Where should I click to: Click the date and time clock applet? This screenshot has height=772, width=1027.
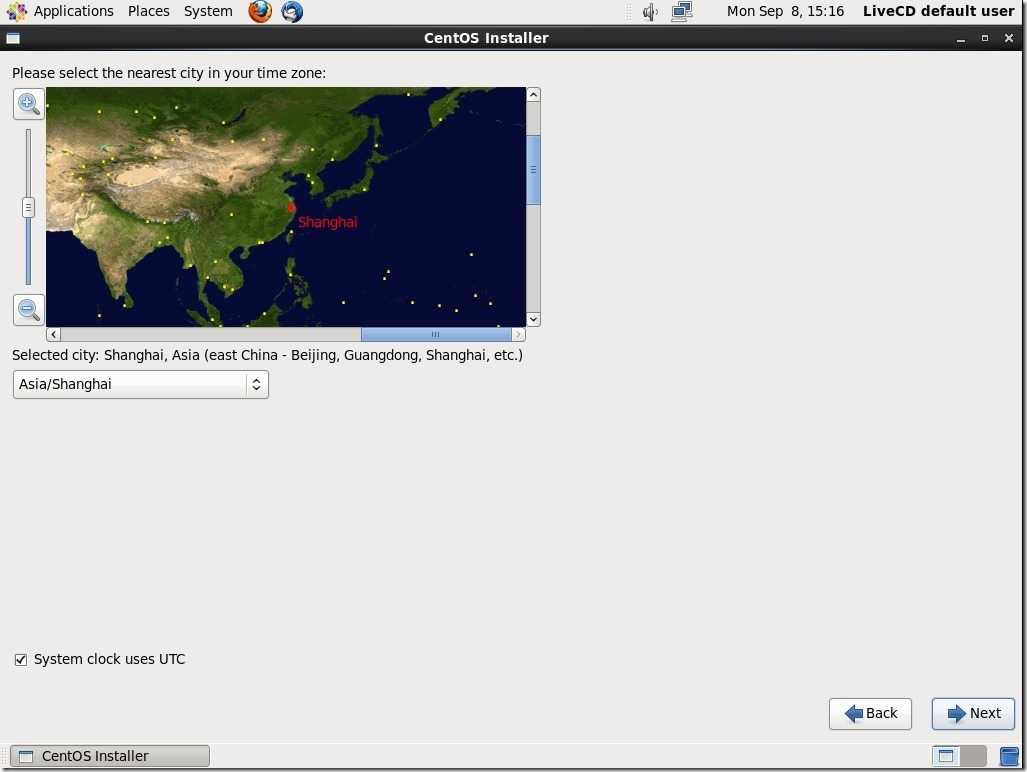(785, 11)
